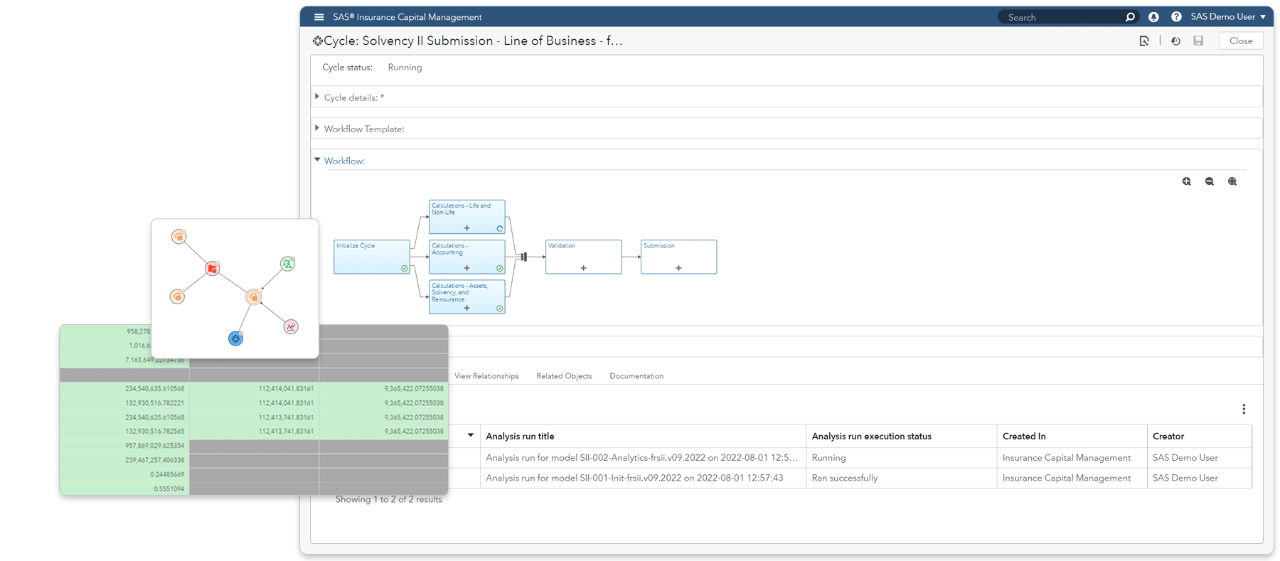This screenshot has width=1280, height=561.
Task: Click the 132,930,516.782221 cell in green table
Action: click(x=125, y=403)
